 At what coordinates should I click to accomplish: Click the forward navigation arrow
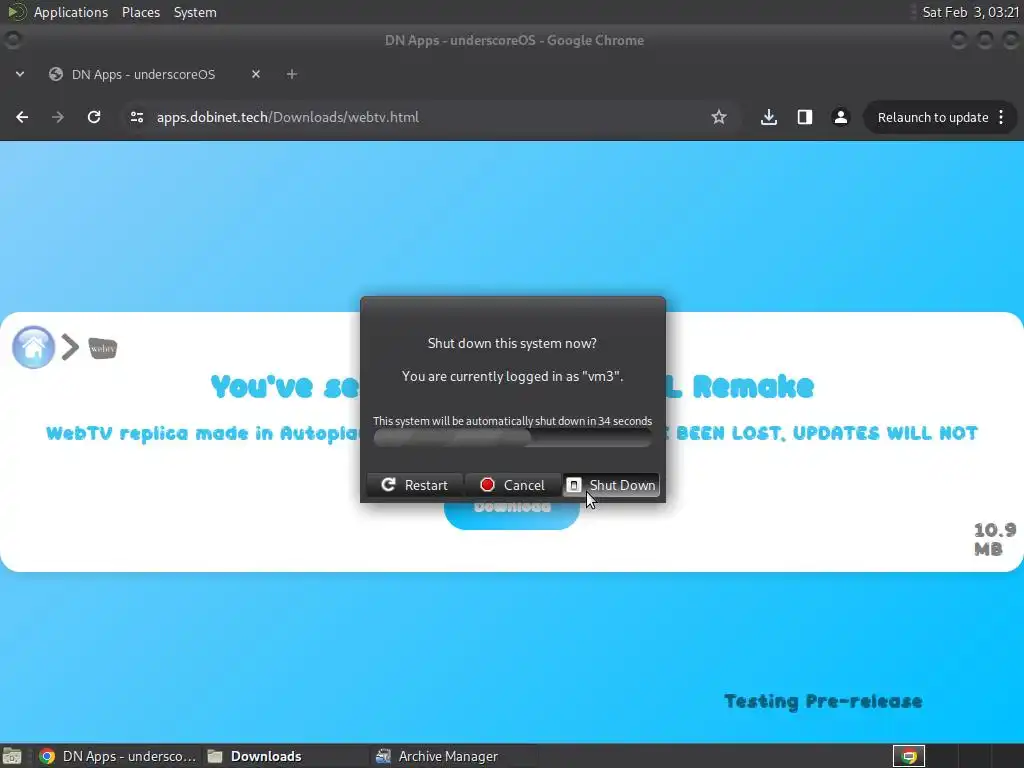click(58, 118)
